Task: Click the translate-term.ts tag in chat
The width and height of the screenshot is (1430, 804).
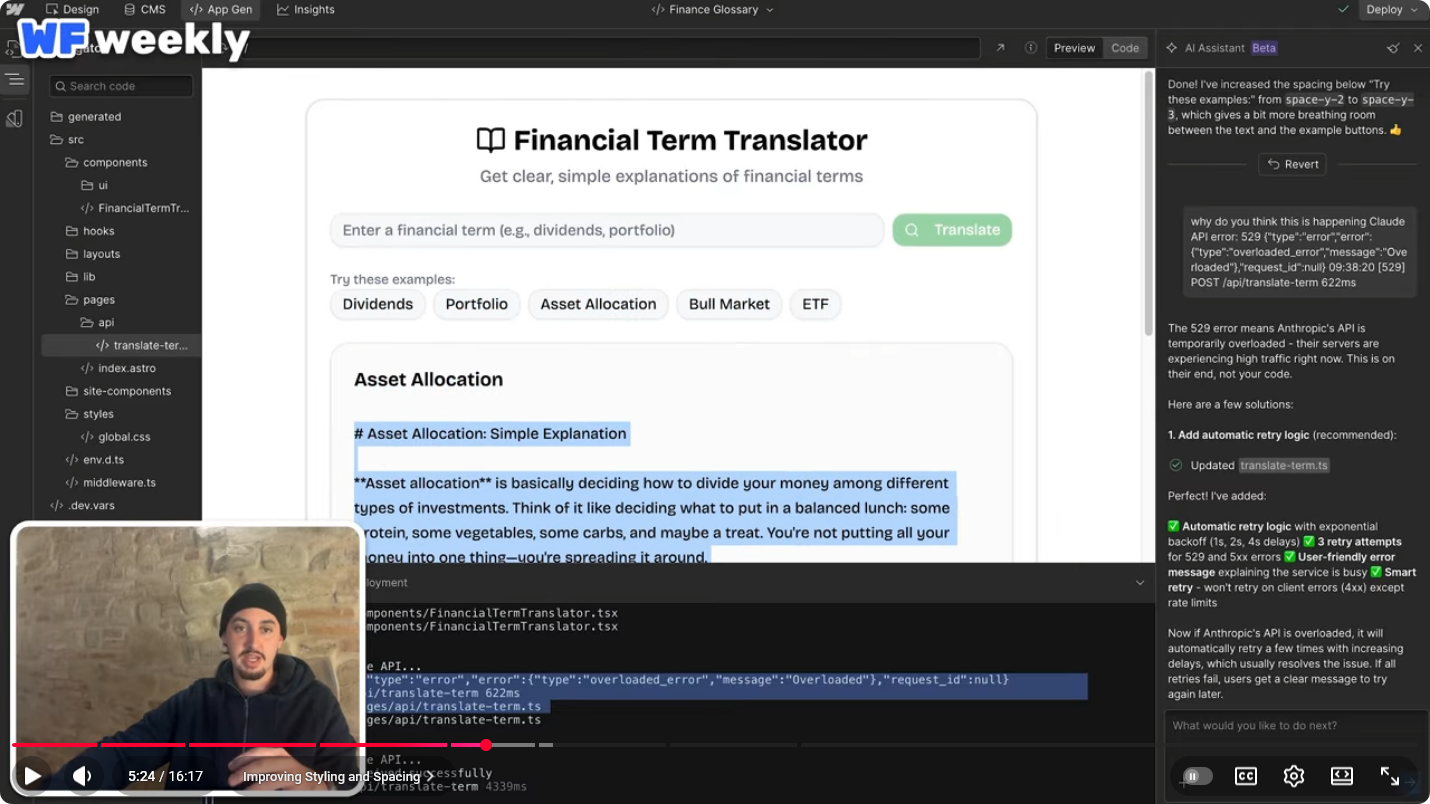Action: click(1284, 465)
